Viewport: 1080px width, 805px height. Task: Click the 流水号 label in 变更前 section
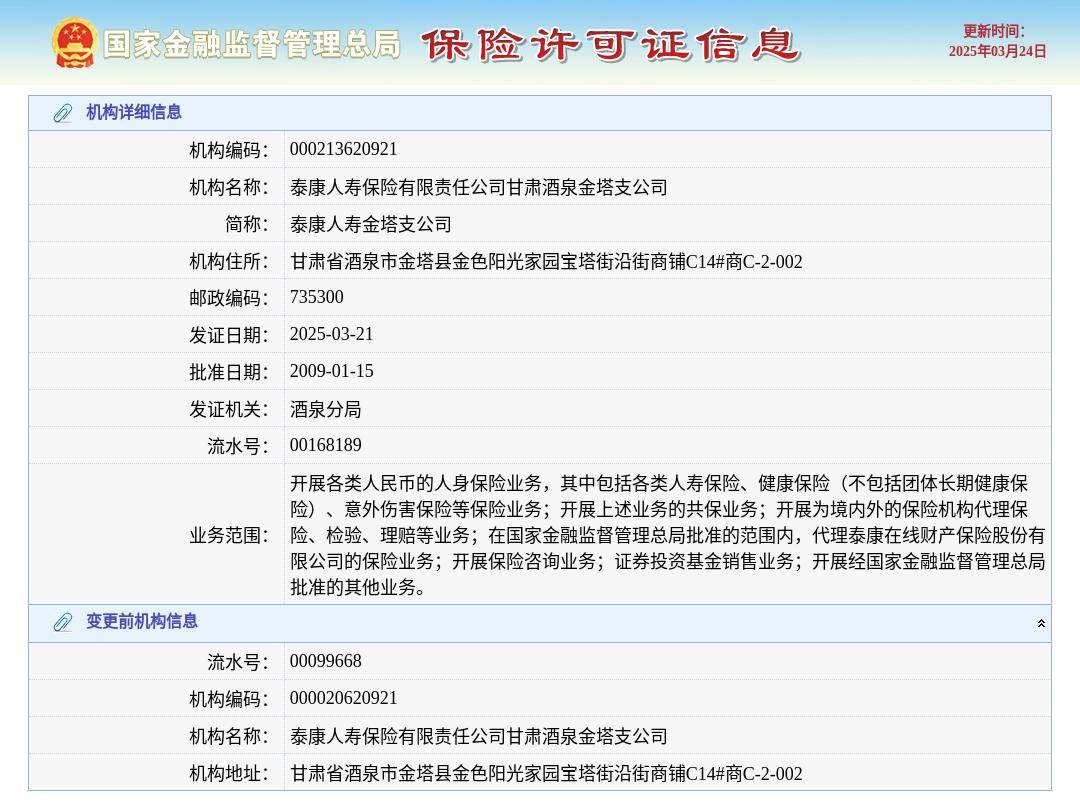coord(238,662)
